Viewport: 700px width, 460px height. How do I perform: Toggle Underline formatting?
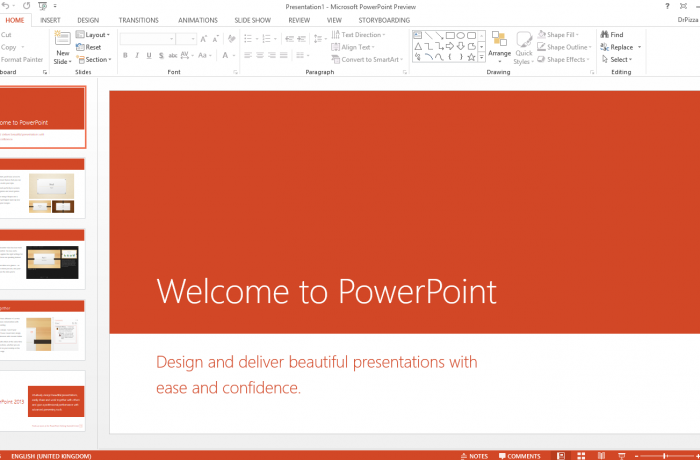pos(149,55)
